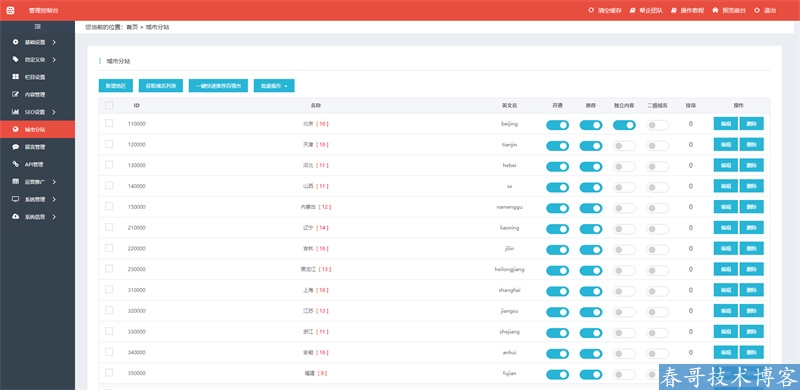Screen dimensions: 800x390
Task: Click the grid icon for 栏目设置
Action: pos(15,77)
